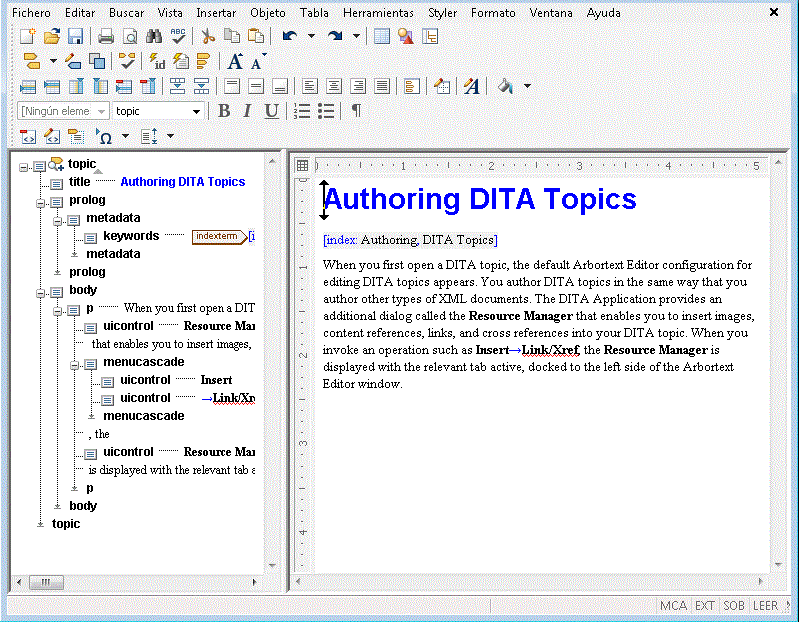Image resolution: width=799 pixels, height=622 pixels.
Task: Open the Herramientas menu
Action: coord(378,13)
